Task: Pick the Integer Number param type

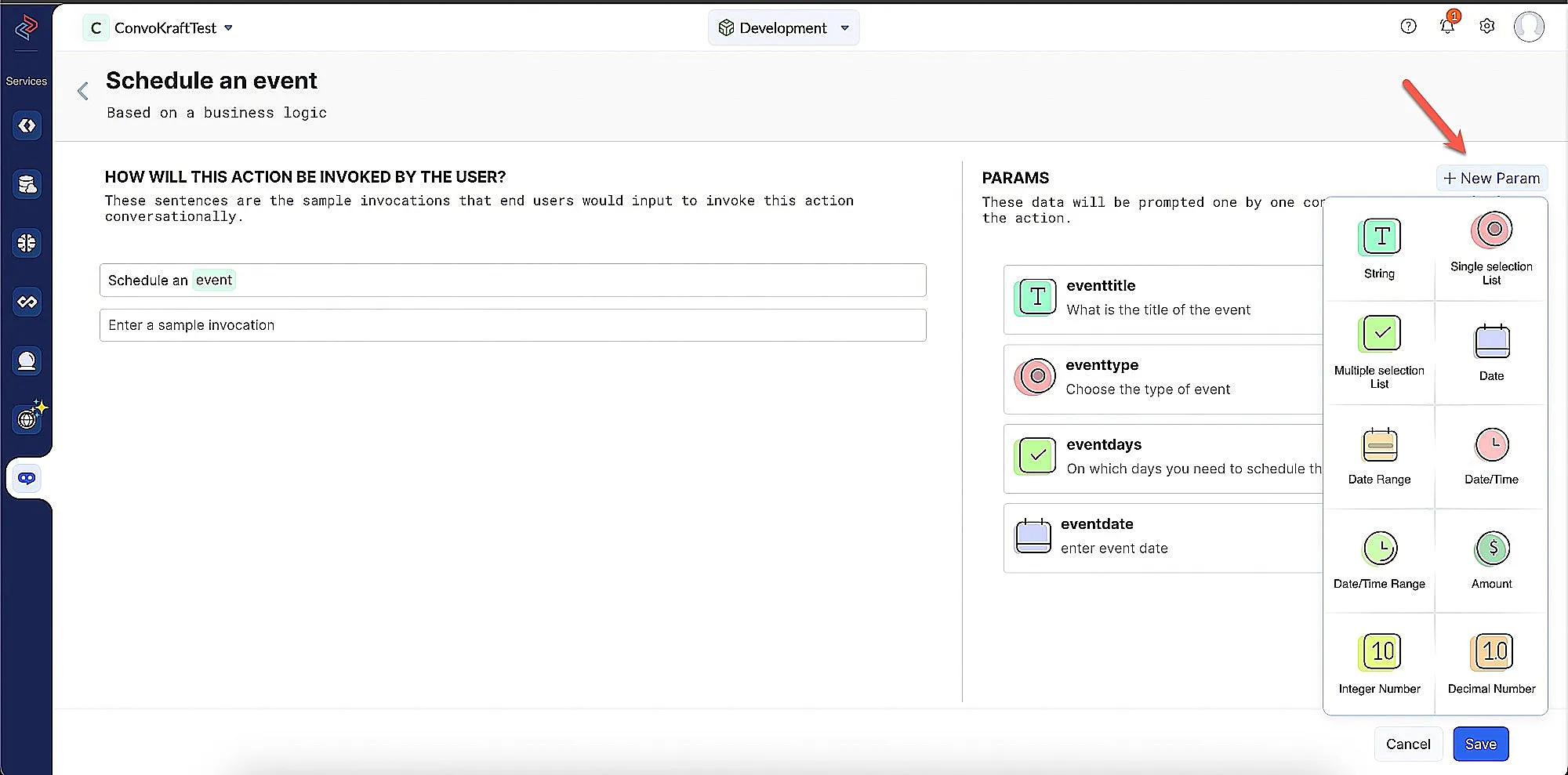Action: coord(1379,653)
